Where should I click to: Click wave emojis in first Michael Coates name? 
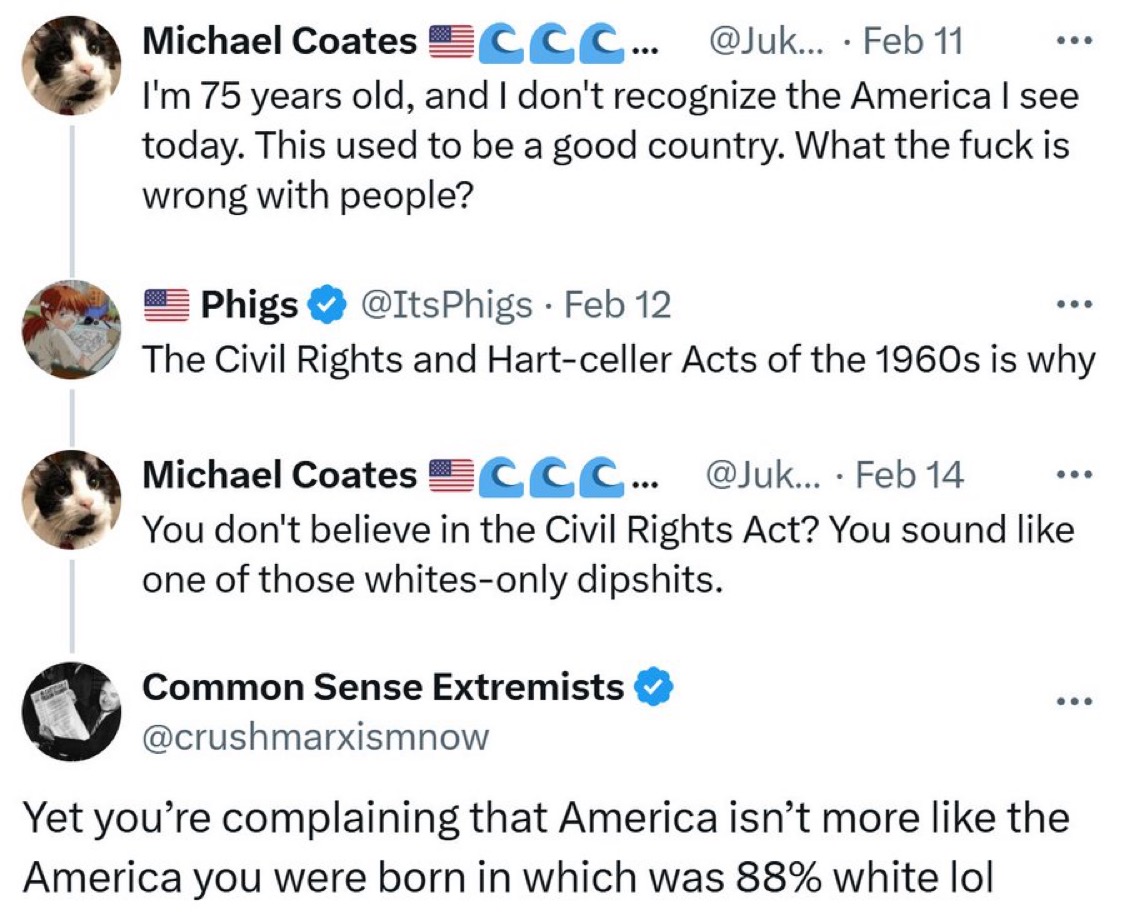(x=550, y=44)
